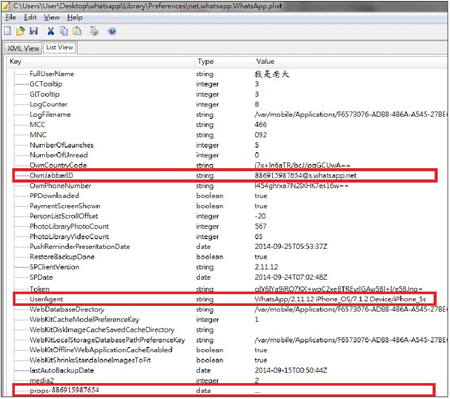The height and width of the screenshot is (399, 450).
Task: Select the FullUserName key row
Action: pyautogui.click(x=52, y=74)
